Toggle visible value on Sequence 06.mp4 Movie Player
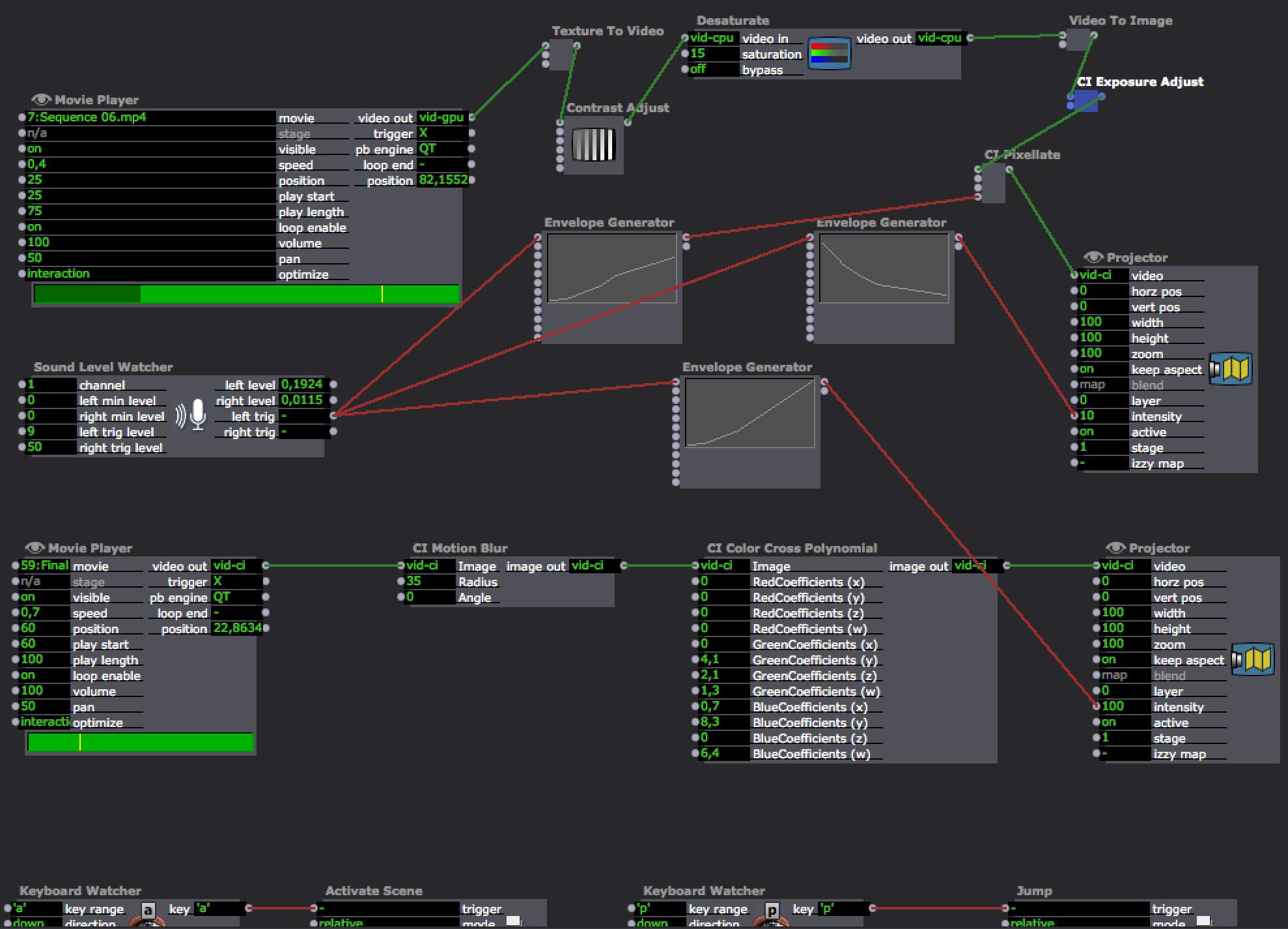Viewport: 1288px width, 929px height. click(150, 149)
